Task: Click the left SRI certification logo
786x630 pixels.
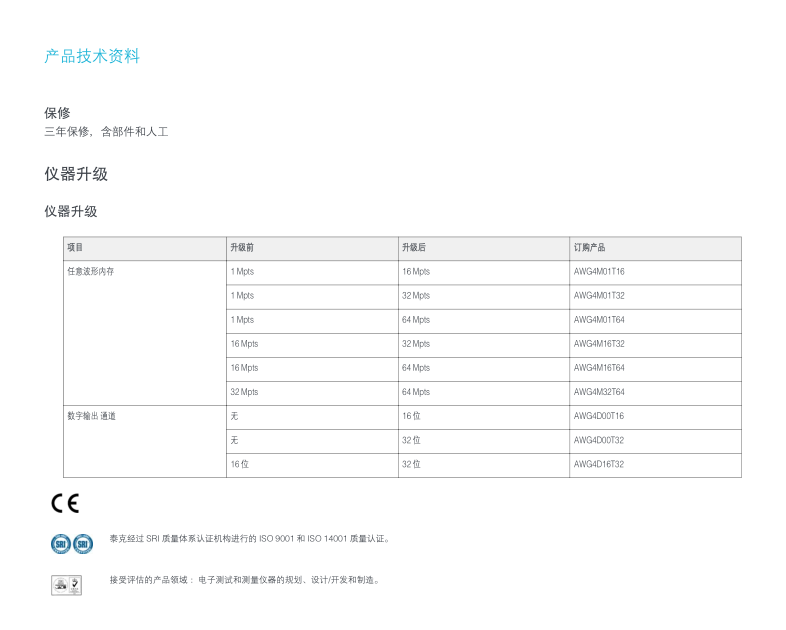Action: (x=60, y=542)
